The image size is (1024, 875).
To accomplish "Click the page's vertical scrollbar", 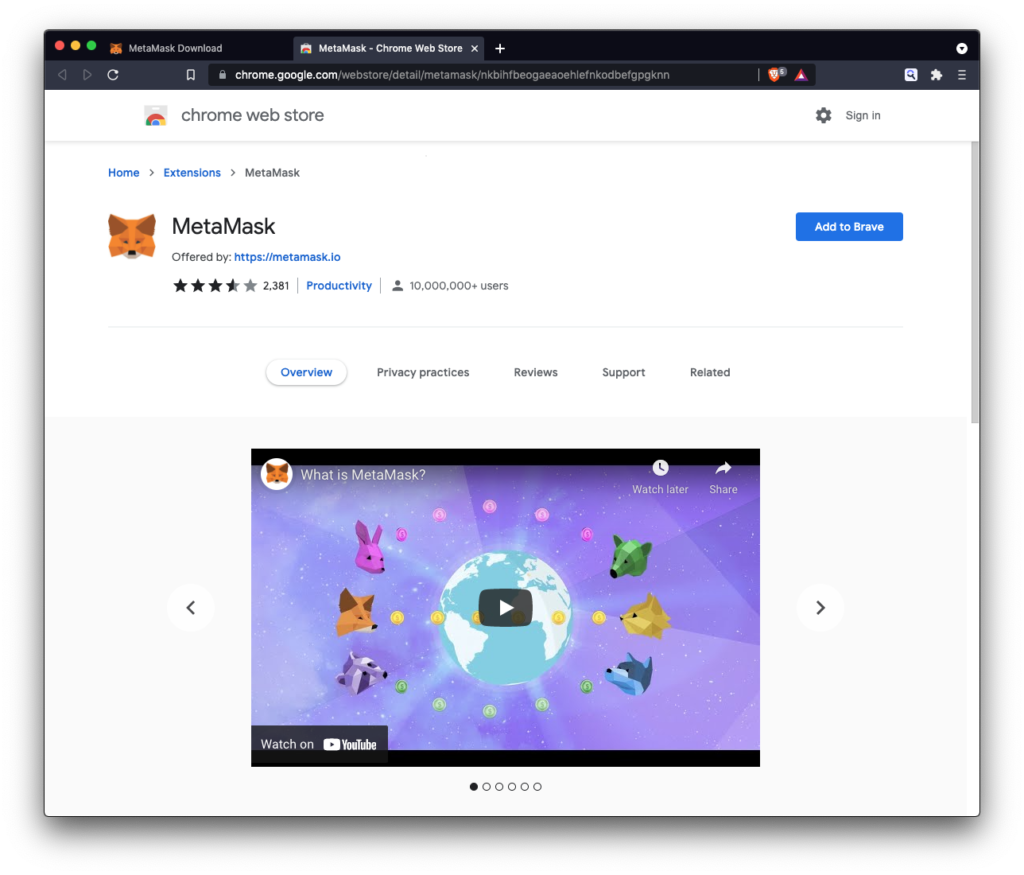I will (975, 280).
